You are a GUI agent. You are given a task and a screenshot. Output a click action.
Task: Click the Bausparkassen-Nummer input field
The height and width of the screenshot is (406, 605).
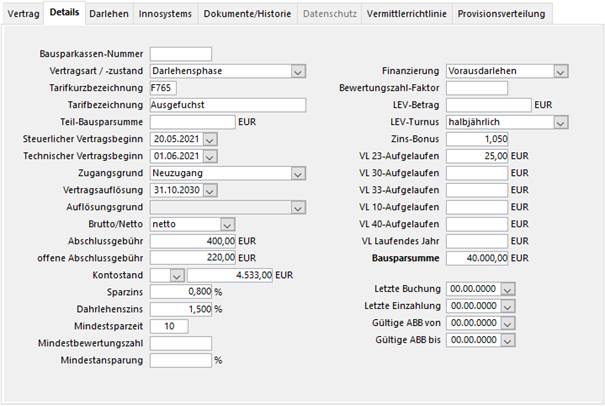pos(180,54)
